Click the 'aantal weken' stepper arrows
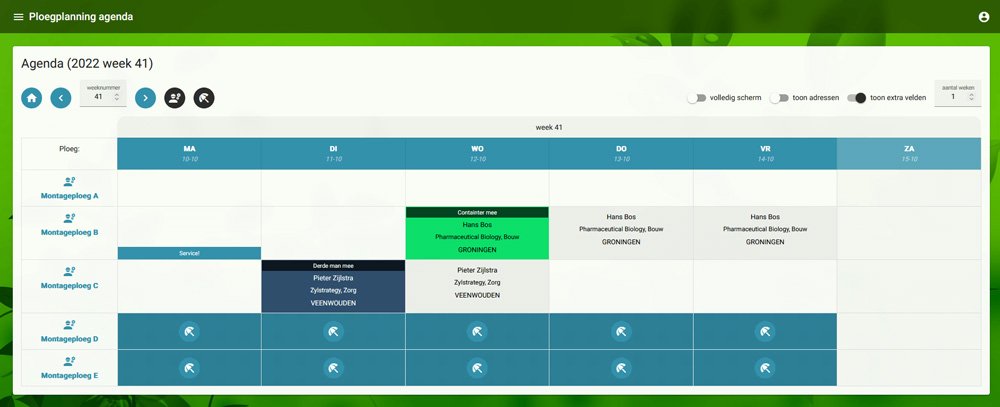 click(x=971, y=97)
